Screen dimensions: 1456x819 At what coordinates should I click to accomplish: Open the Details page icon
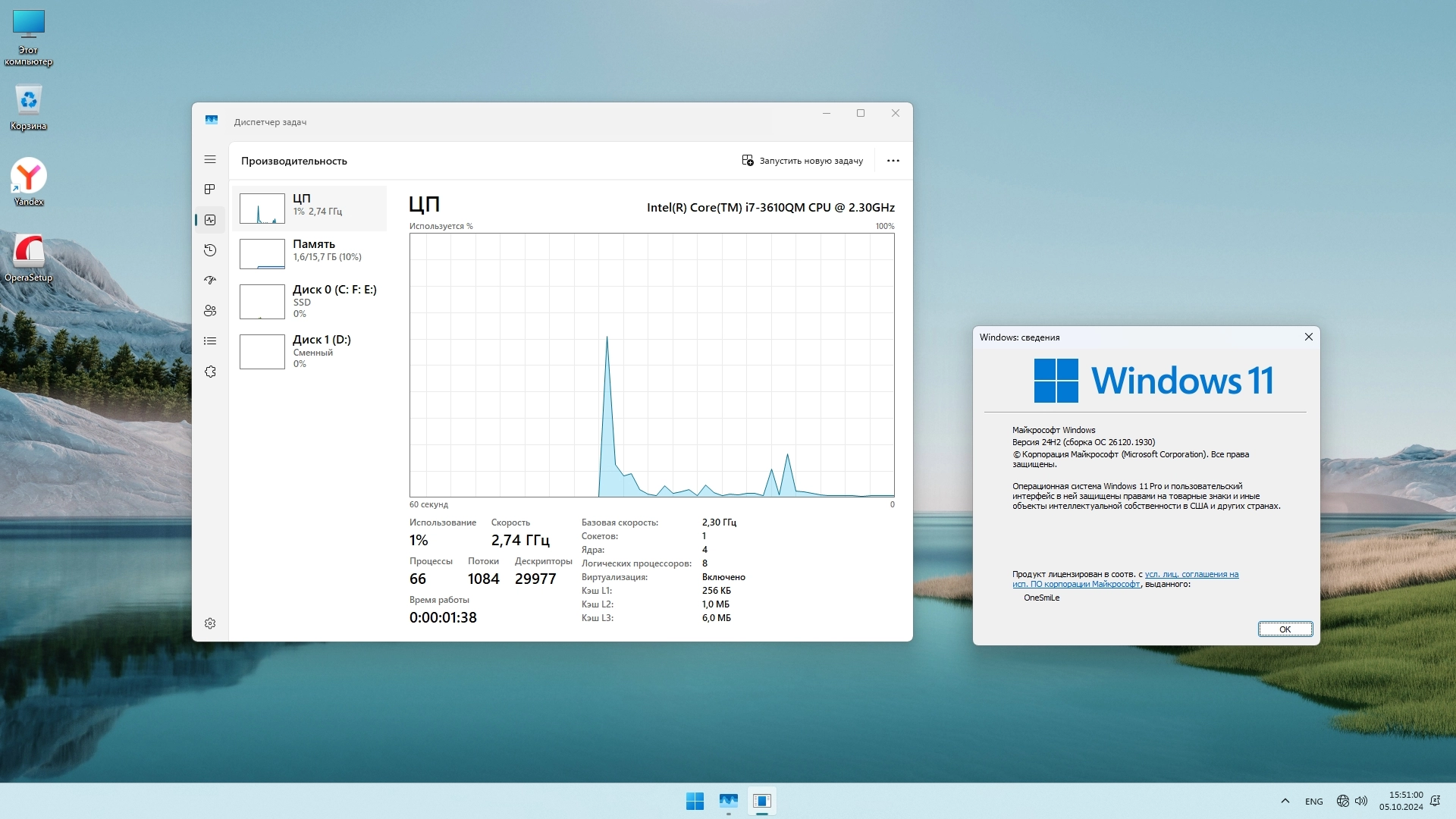pos(210,341)
